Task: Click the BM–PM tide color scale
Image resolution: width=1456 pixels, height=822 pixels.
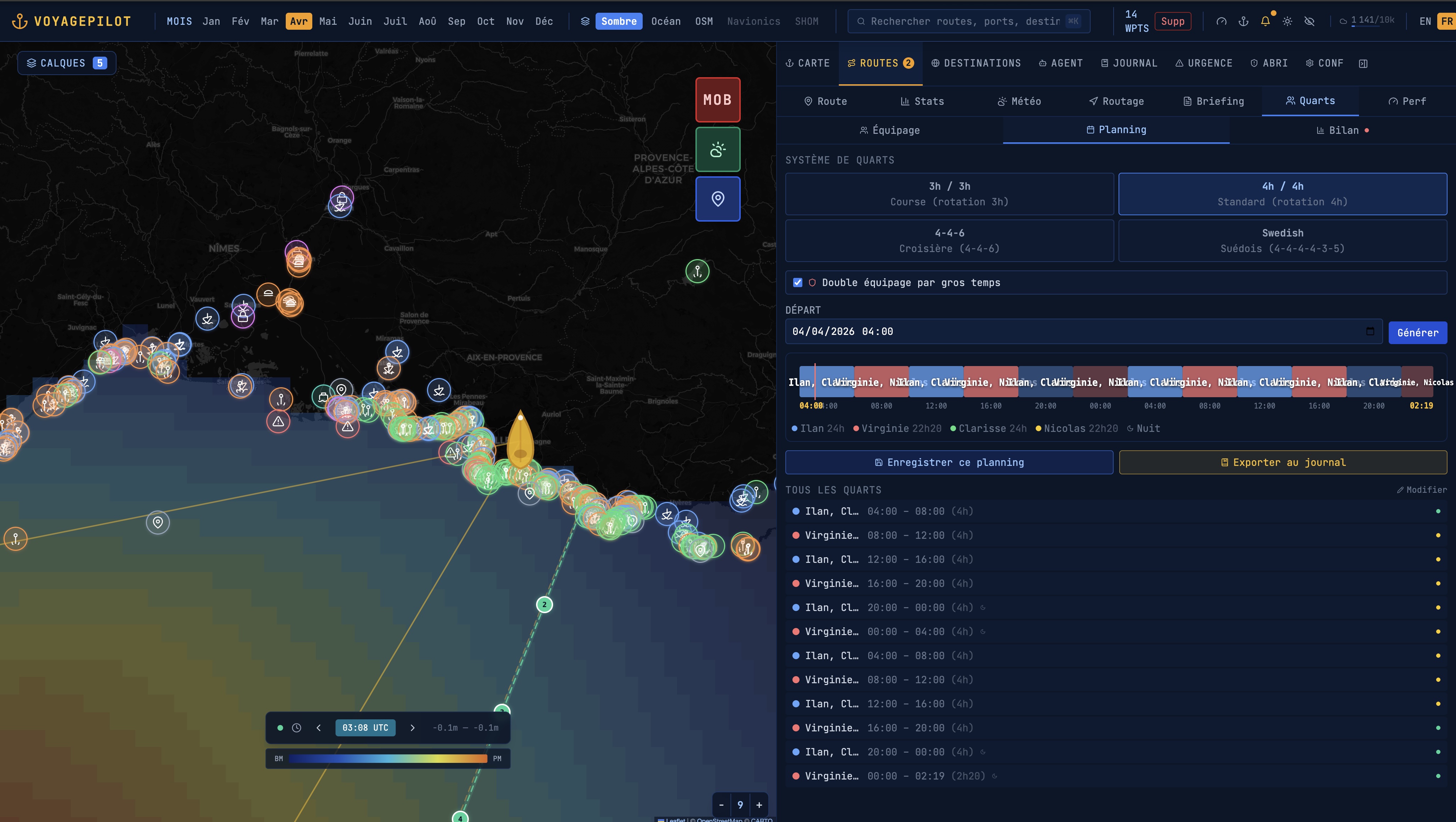Action: 388,759
